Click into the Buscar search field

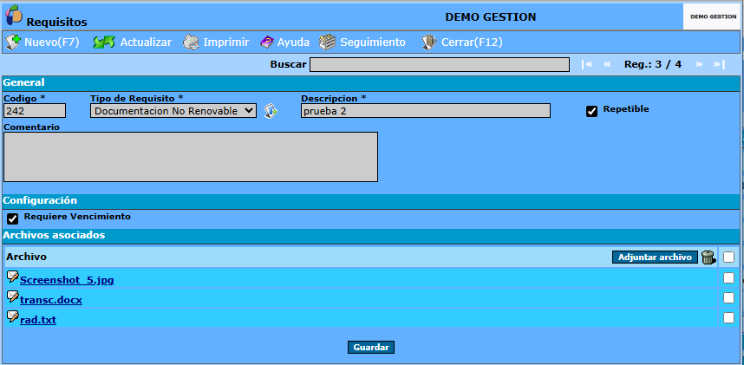[x=439, y=64]
